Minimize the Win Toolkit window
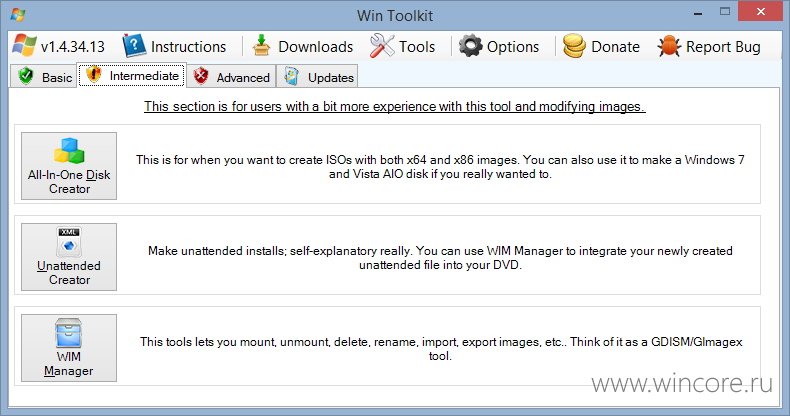This screenshot has width=790, height=416. point(698,14)
